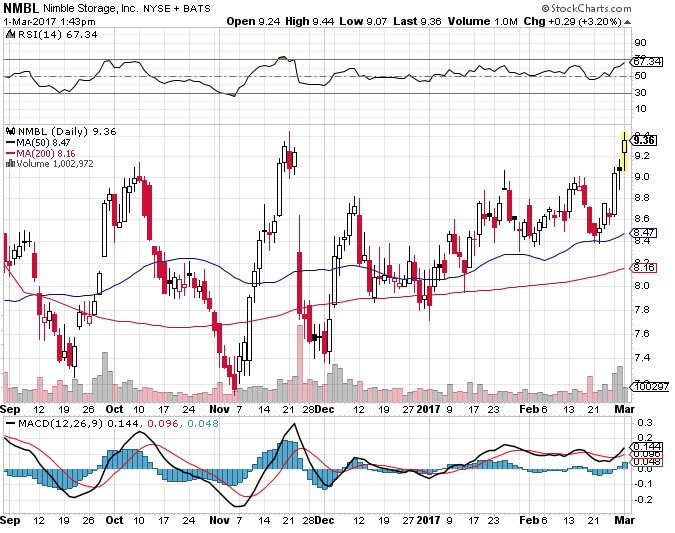Select the black MACD line swatch in legend

10,424
